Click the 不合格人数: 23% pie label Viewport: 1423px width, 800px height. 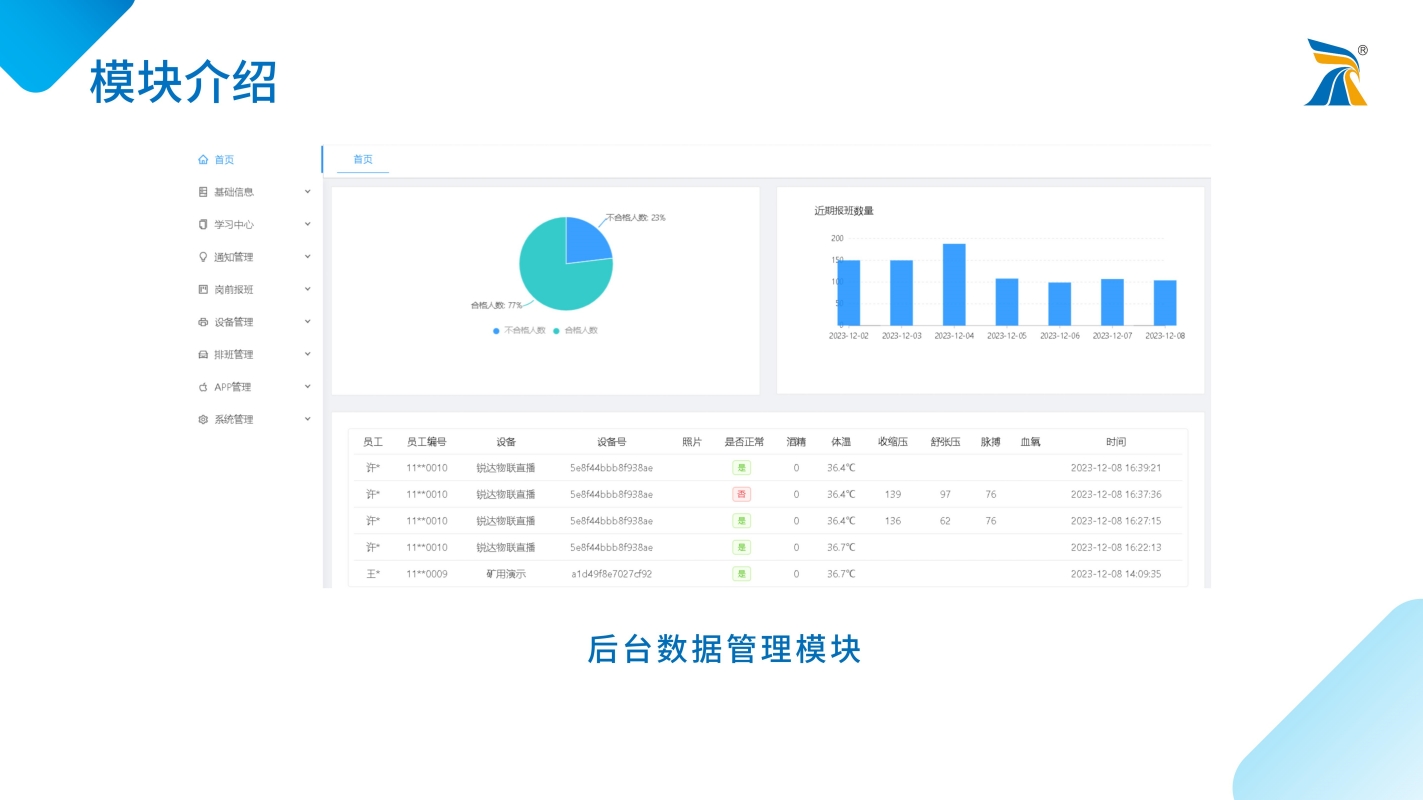636,217
